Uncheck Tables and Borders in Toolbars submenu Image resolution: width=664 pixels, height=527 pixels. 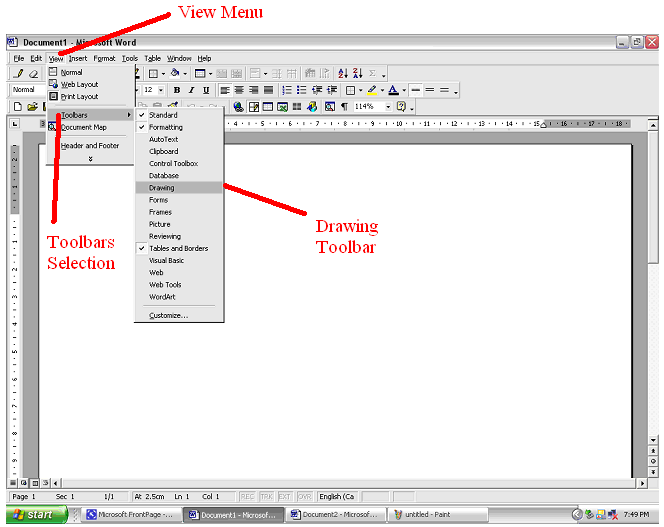tap(179, 249)
